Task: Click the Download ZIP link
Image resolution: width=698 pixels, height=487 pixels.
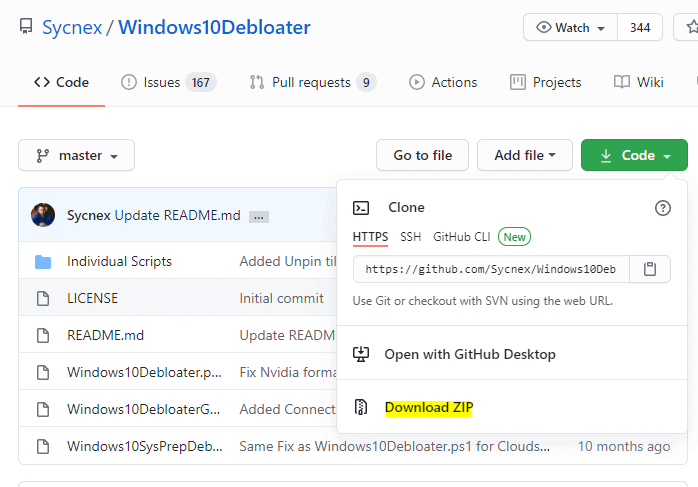Action: tap(428, 408)
